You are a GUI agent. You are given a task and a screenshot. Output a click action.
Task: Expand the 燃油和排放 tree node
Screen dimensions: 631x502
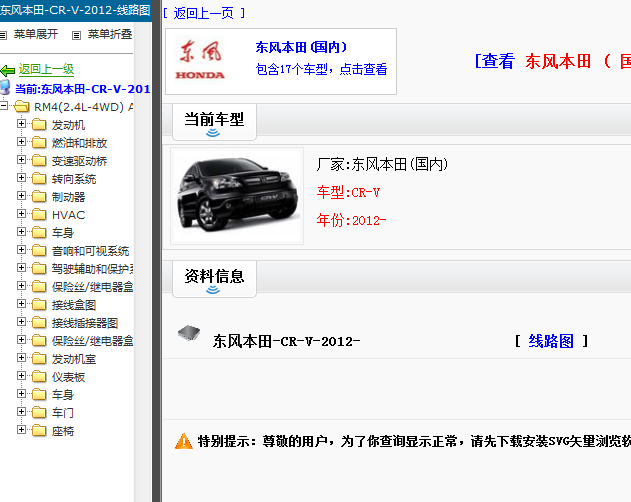[x=21, y=142]
